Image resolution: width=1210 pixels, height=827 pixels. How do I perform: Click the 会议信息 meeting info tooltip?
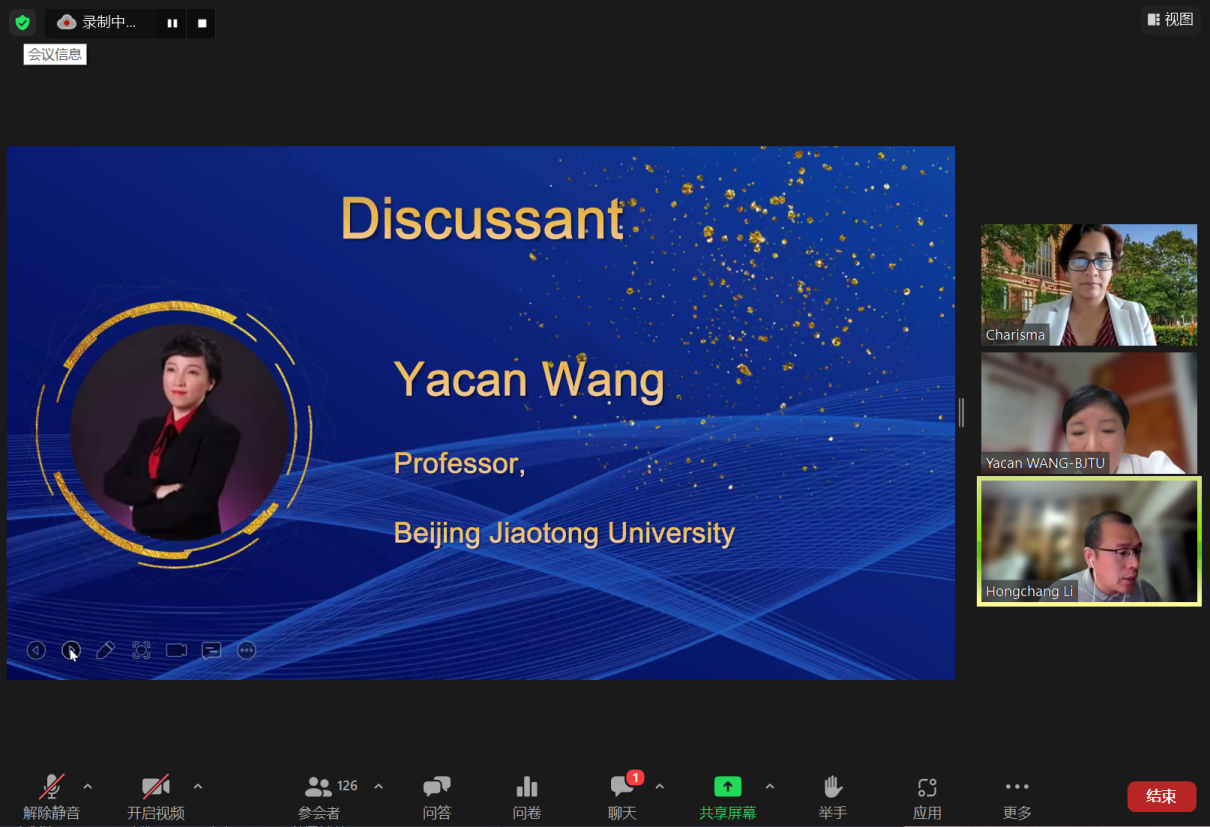[55, 55]
